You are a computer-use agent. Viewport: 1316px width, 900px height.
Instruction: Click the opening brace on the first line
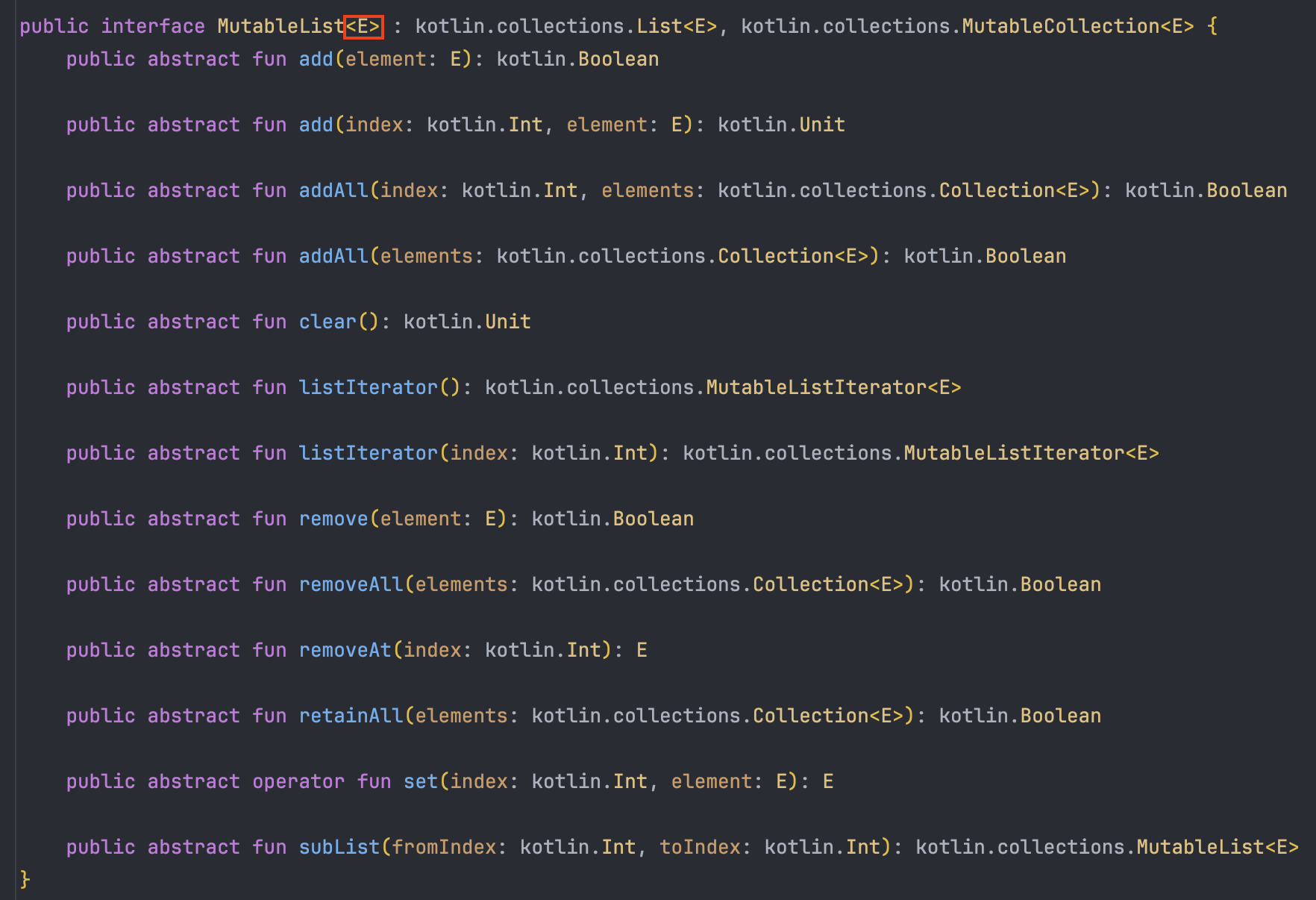click(x=1212, y=26)
